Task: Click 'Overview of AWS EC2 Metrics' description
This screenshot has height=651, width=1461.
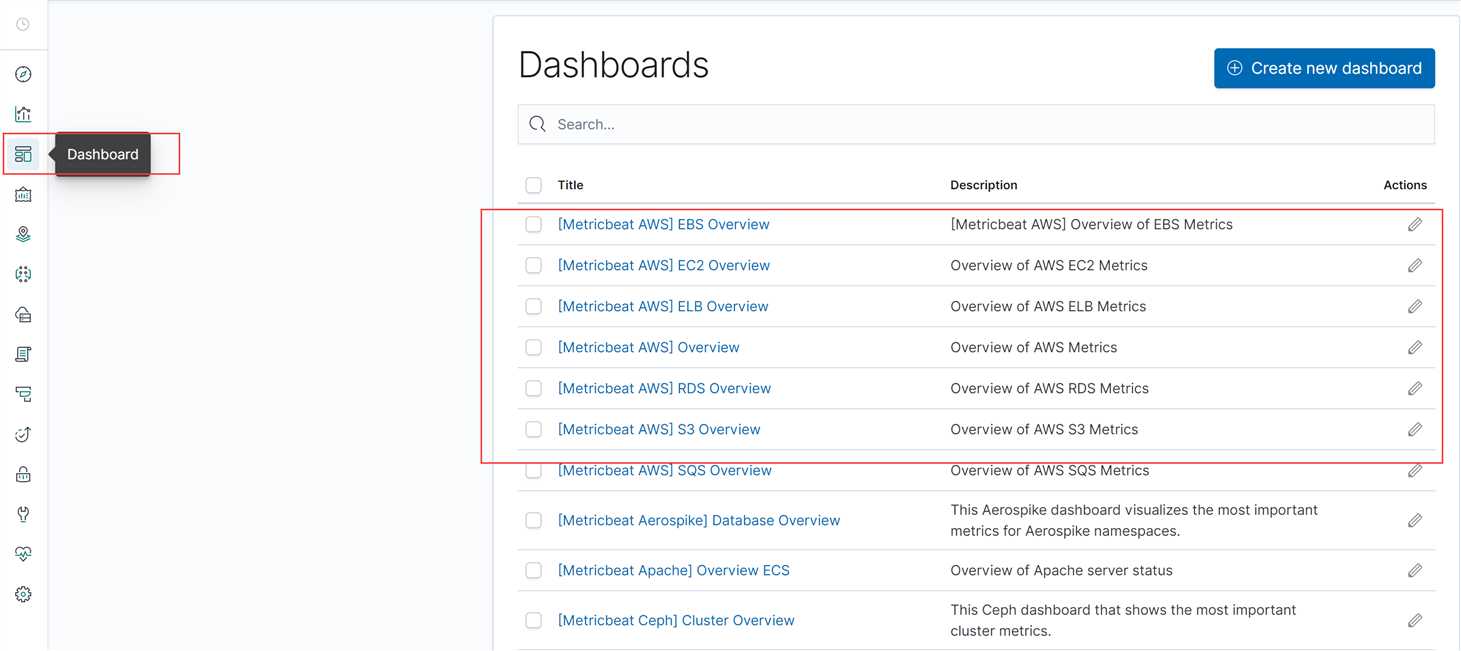Action: tap(1049, 266)
